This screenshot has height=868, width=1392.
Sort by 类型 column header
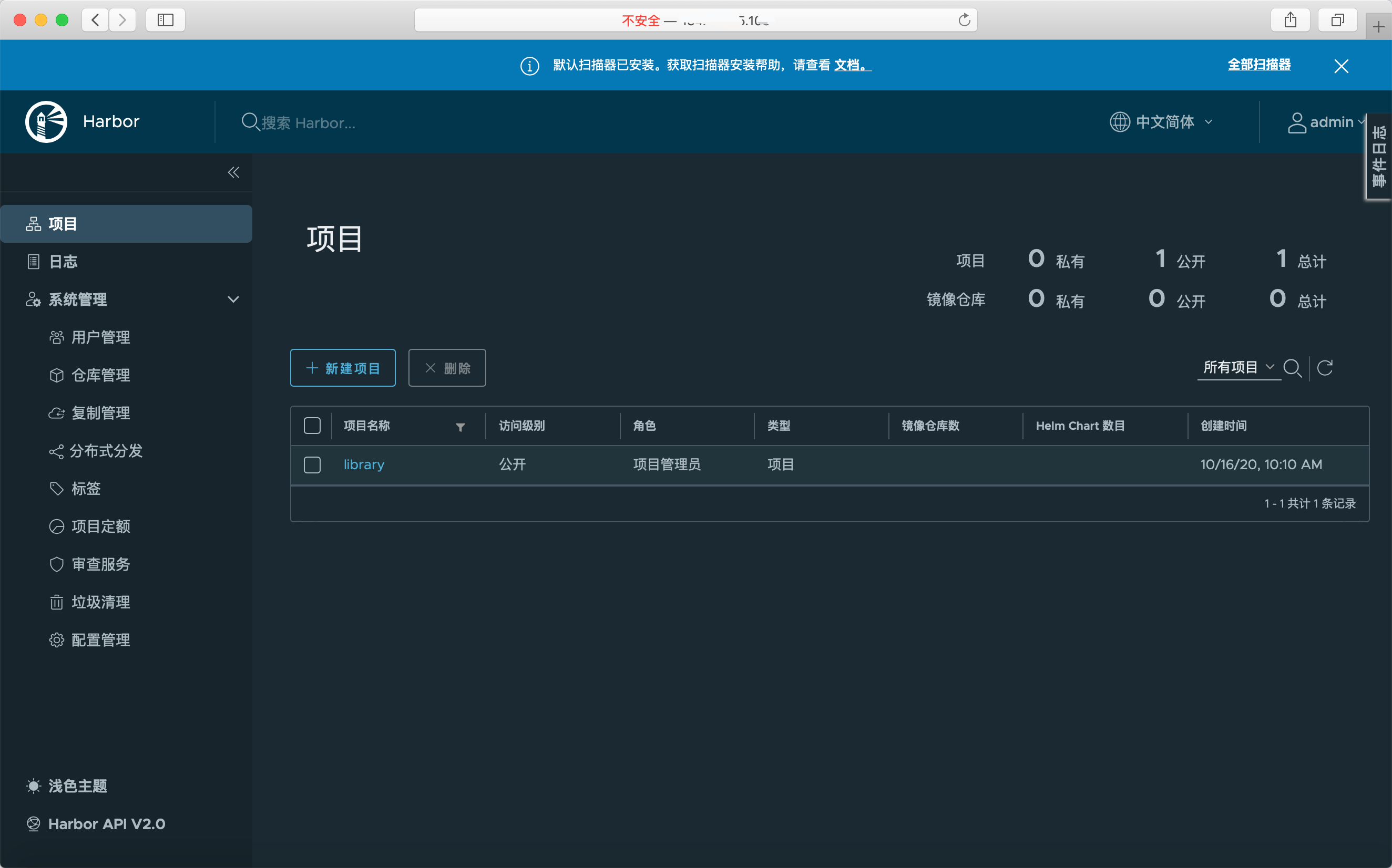click(x=779, y=426)
